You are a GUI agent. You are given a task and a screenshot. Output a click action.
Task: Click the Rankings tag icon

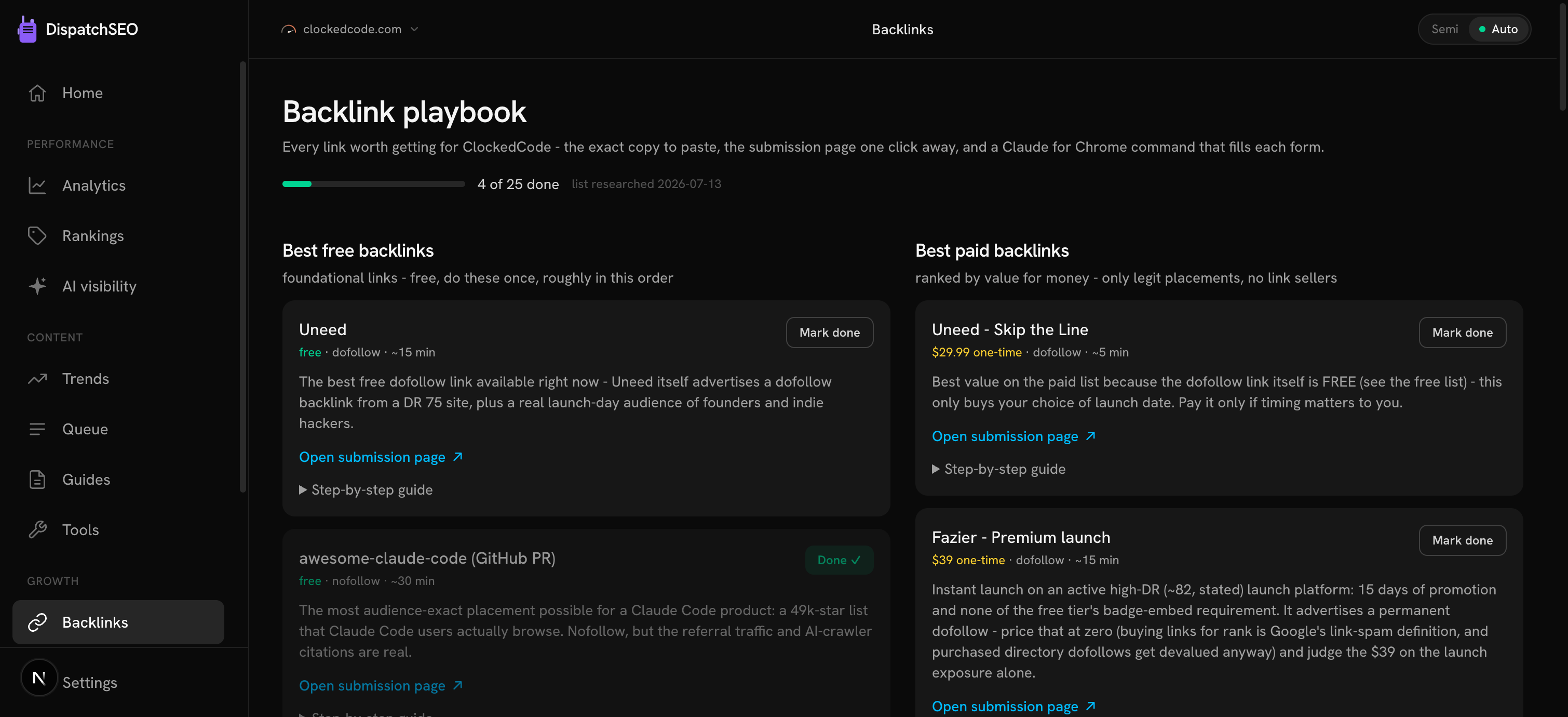point(37,236)
